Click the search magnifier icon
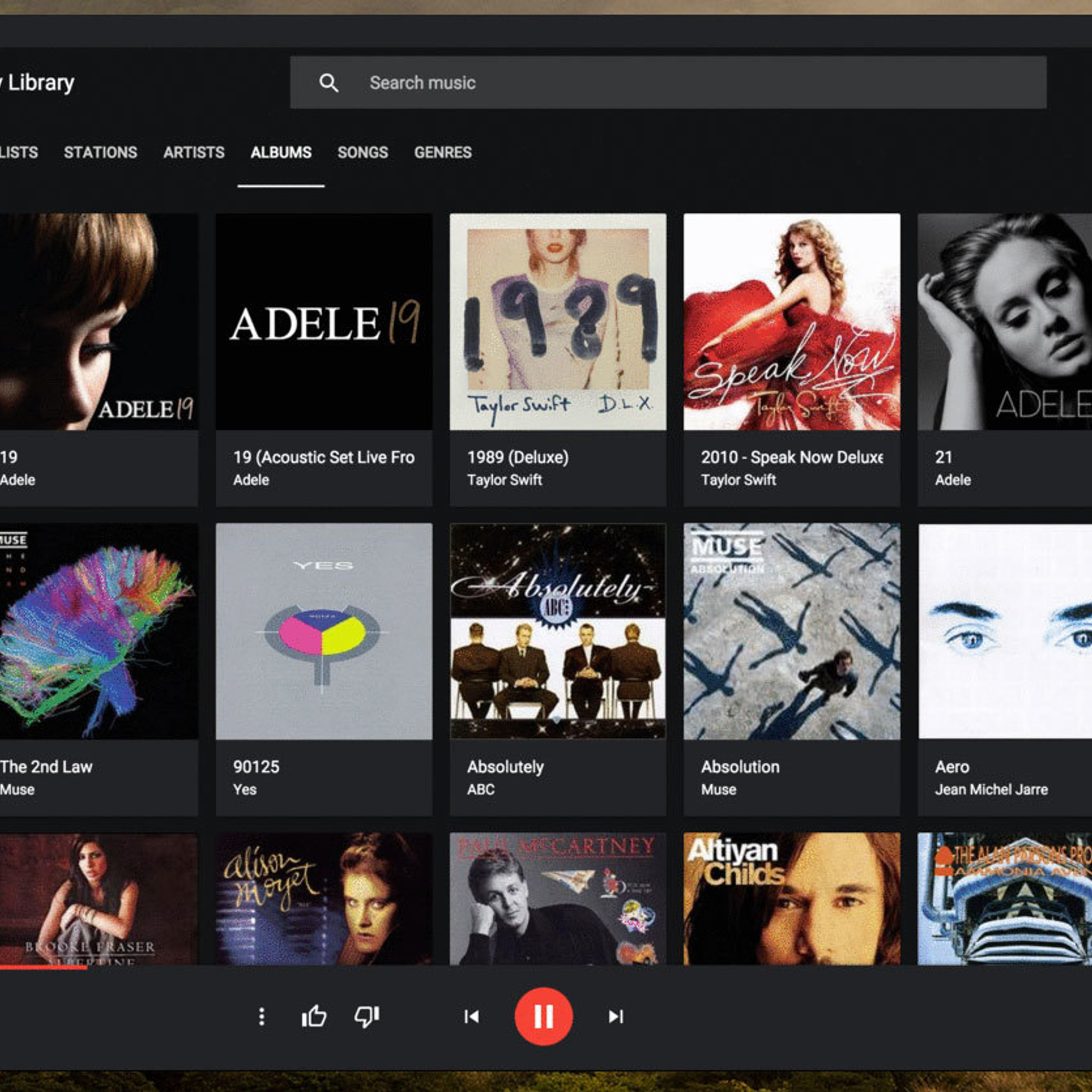The width and height of the screenshot is (1092, 1092). tap(328, 83)
